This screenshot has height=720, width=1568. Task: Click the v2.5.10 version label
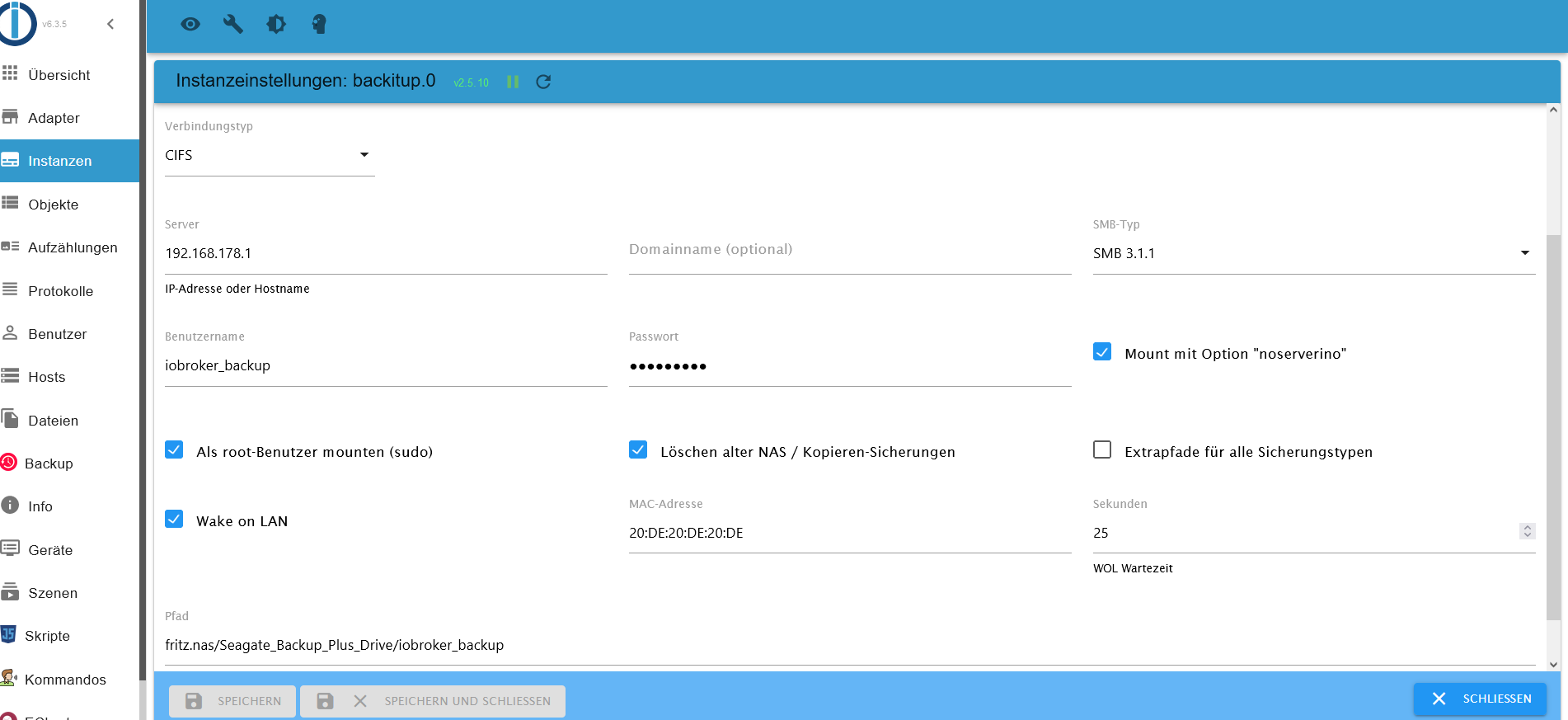pyautogui.click(x=472, y=82)
